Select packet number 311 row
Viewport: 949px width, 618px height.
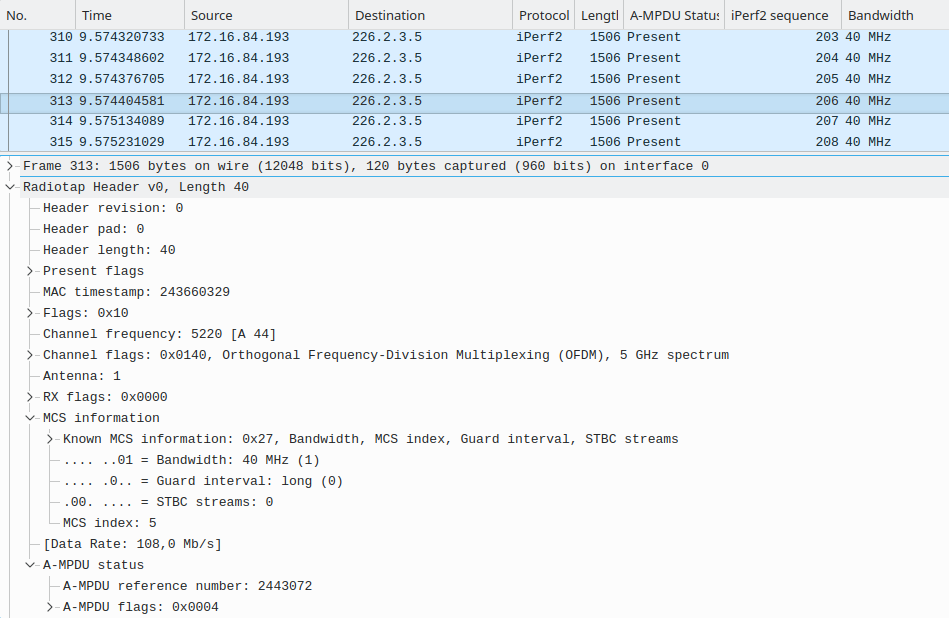pyautogui.click(x=474, y=58)
